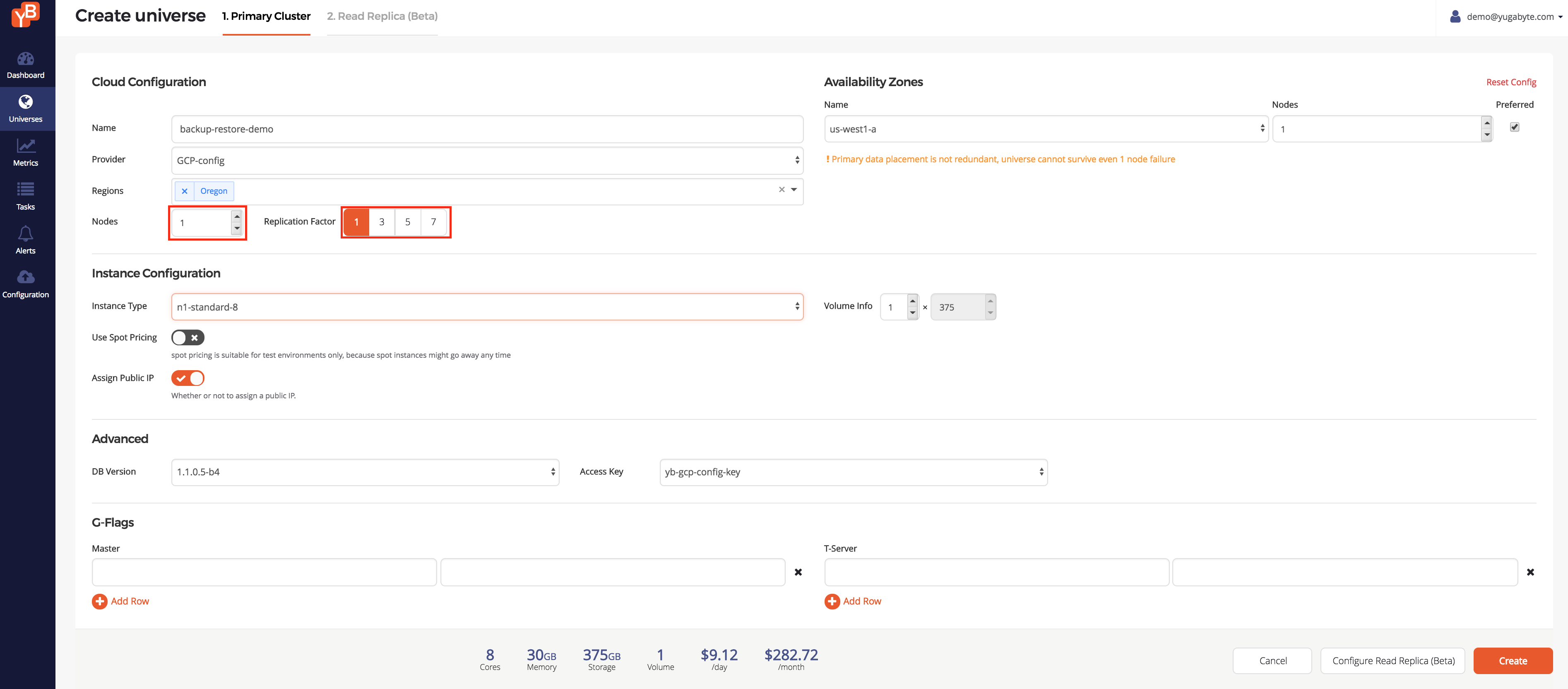Open the Metrics chart icon
1568x689 pixels.
point(26,145)
